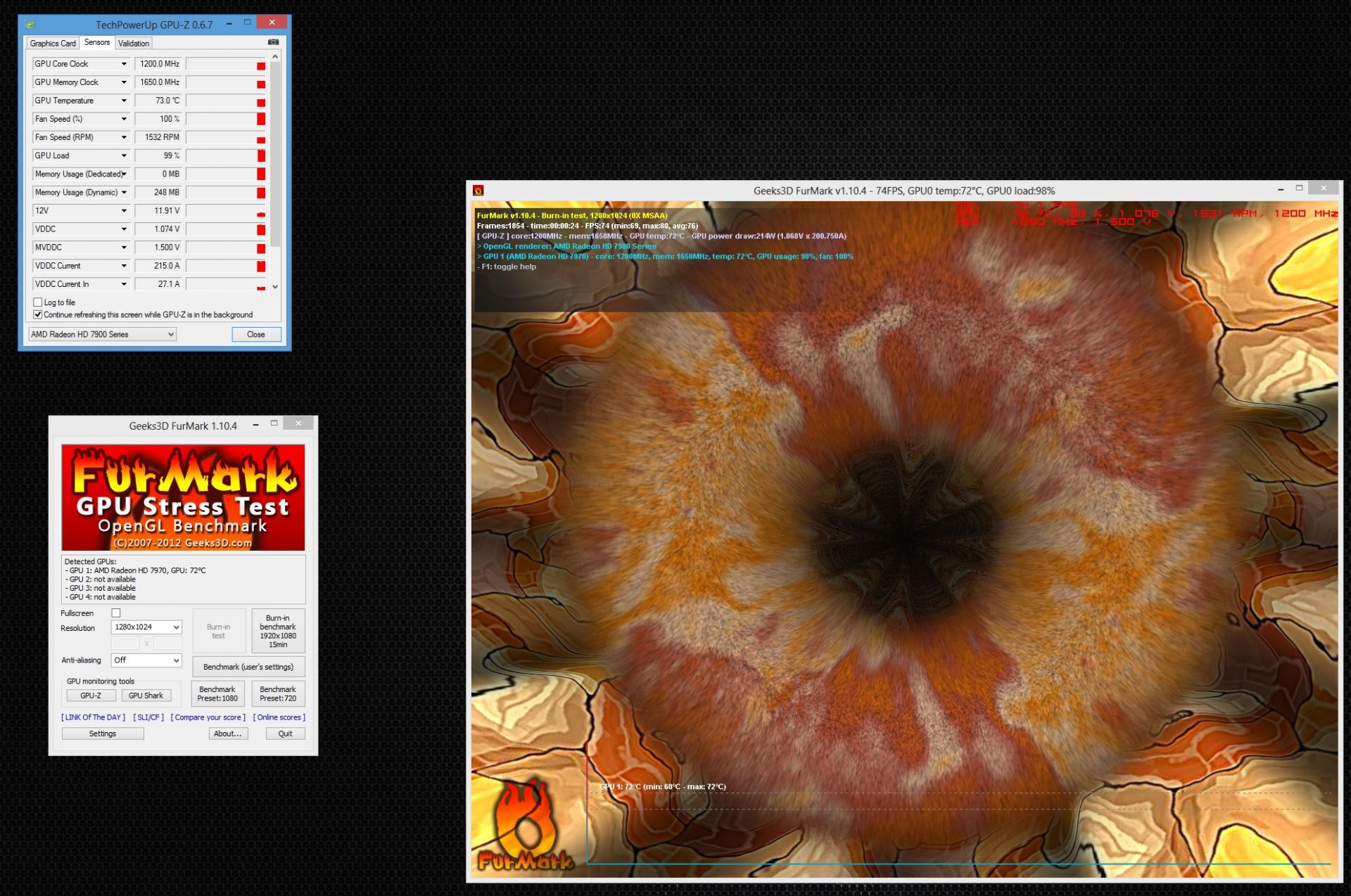Click the Quit button in FurMark
1351x896 pixels.
tap(285, 734)
